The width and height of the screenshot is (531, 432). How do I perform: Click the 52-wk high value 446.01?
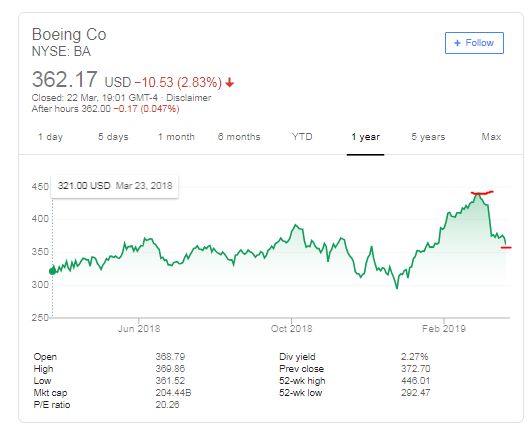(x=416, y=381)
